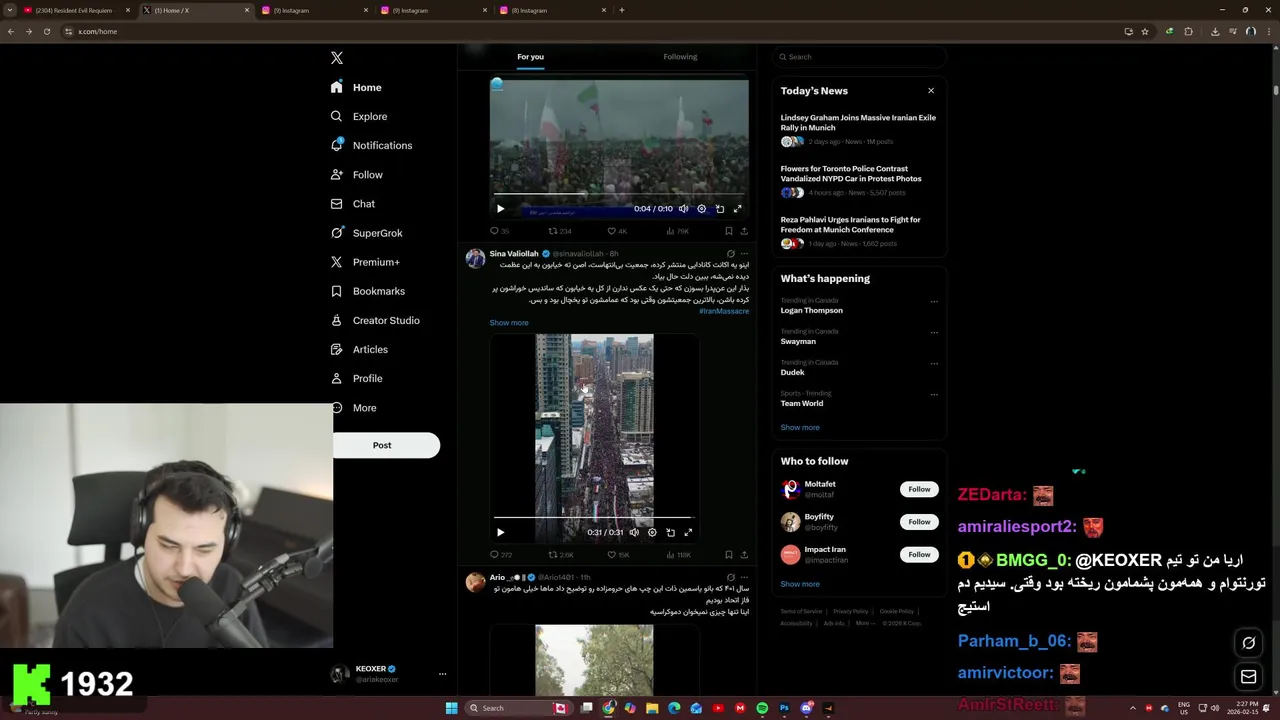
Task: Toggle picture-in-picture on top video
Action: [x=719, y=209]
